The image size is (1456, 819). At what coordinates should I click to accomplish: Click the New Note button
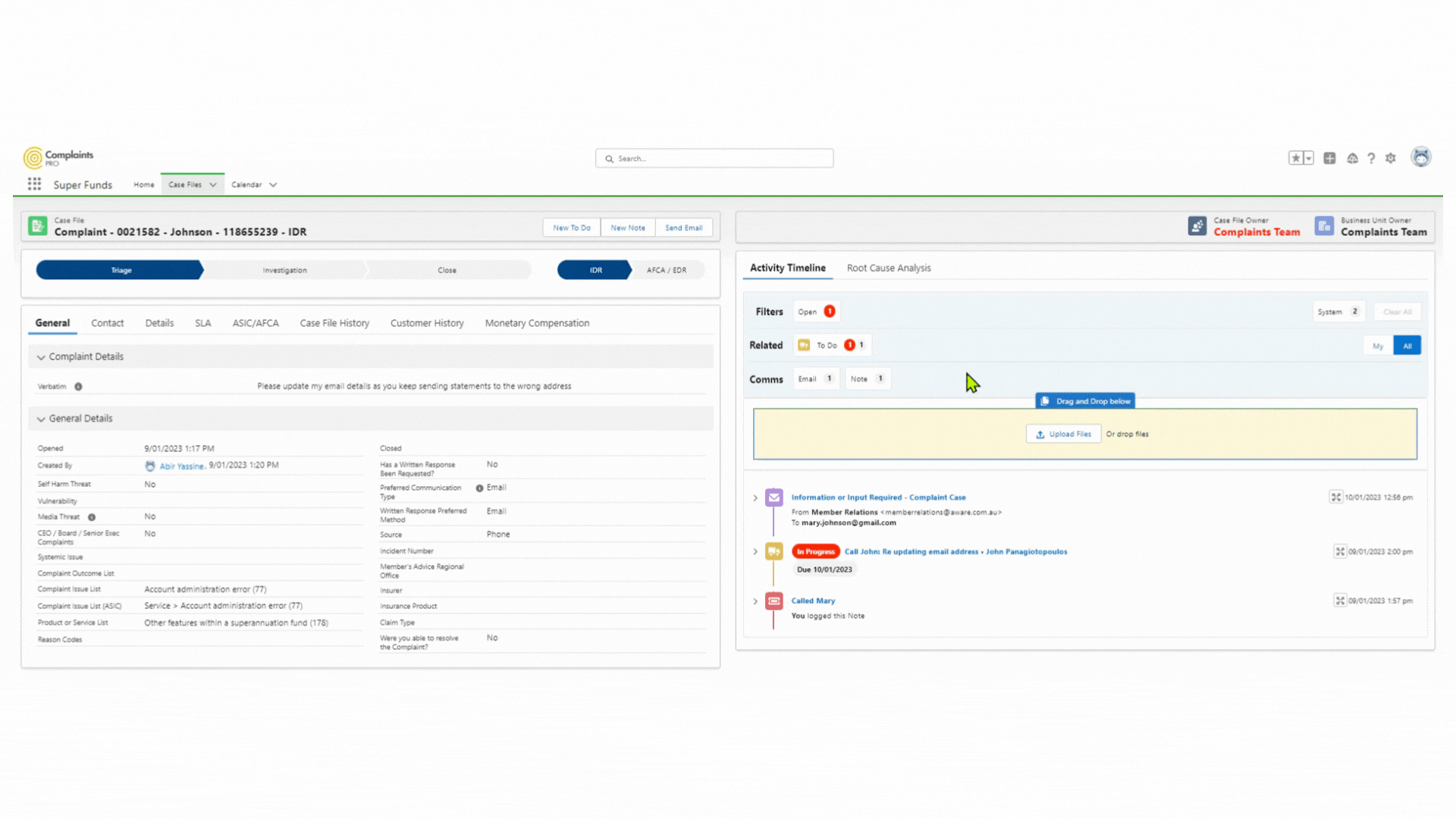pyautogui.click(x=626, y=227)
